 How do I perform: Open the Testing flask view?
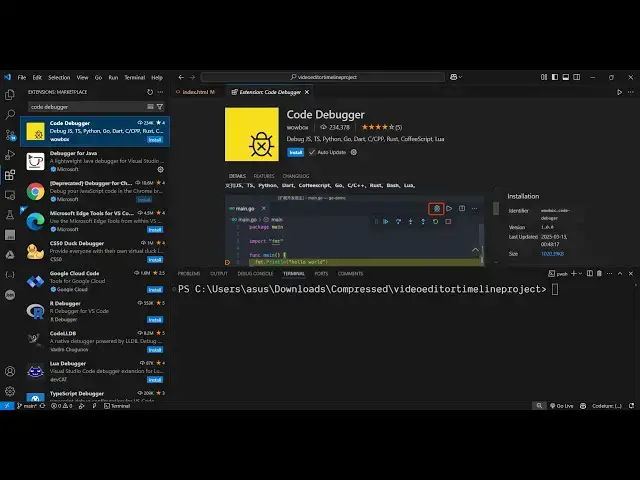pos(10,215)
